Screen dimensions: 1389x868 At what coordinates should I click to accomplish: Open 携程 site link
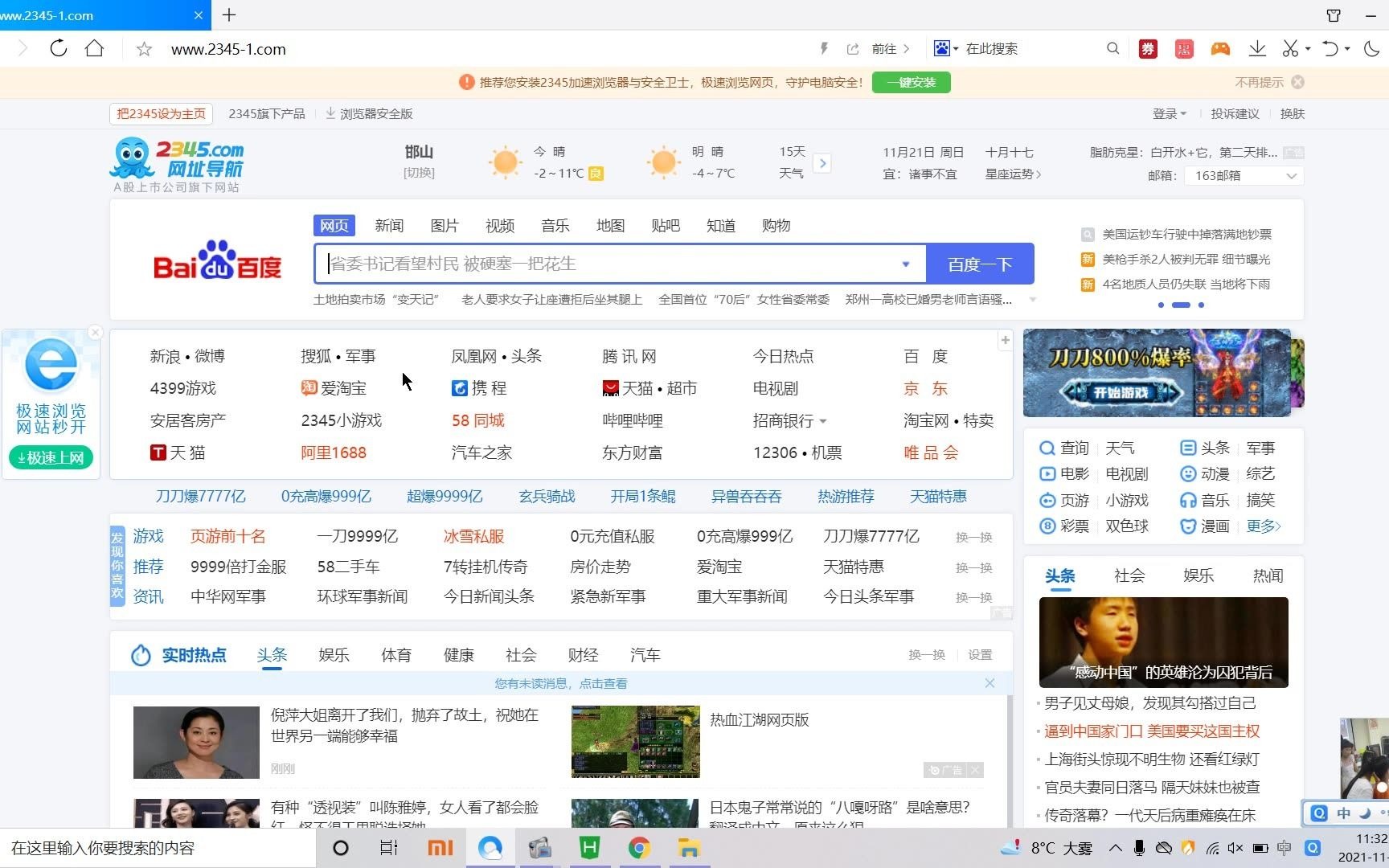[479, 388]
